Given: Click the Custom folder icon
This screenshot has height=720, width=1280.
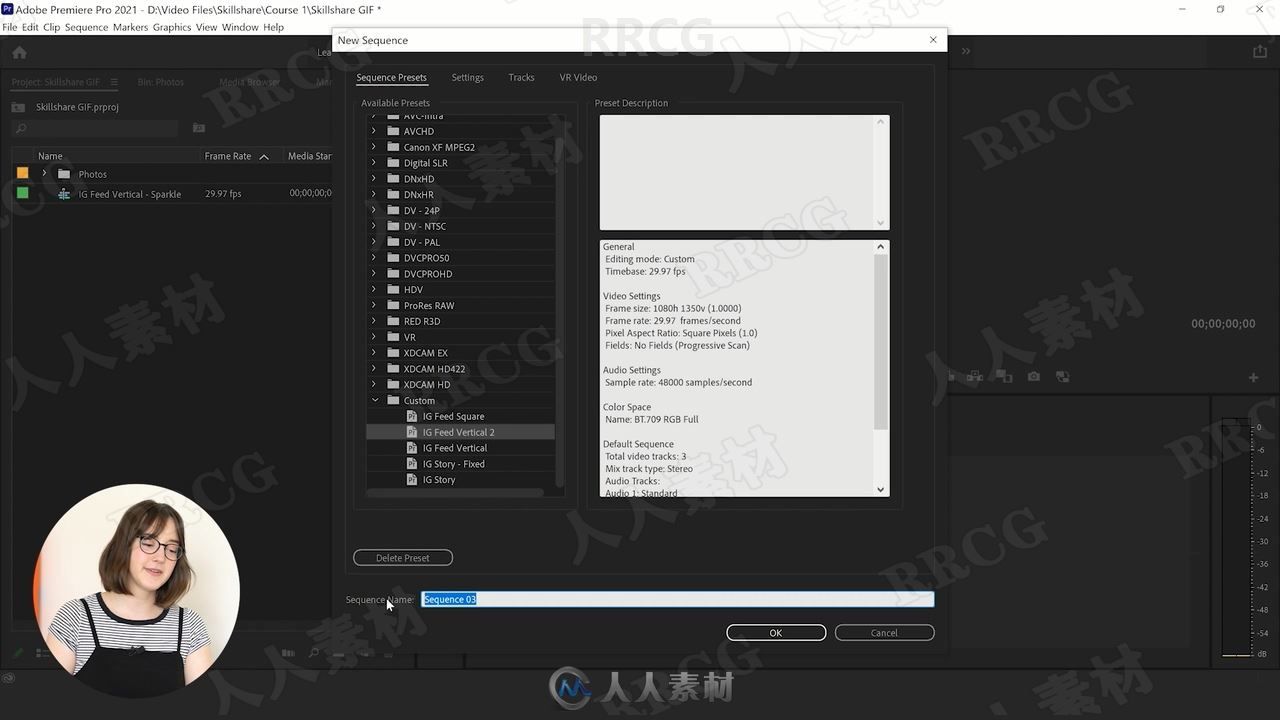Looking at the screenshot, I should pos(393,400).
